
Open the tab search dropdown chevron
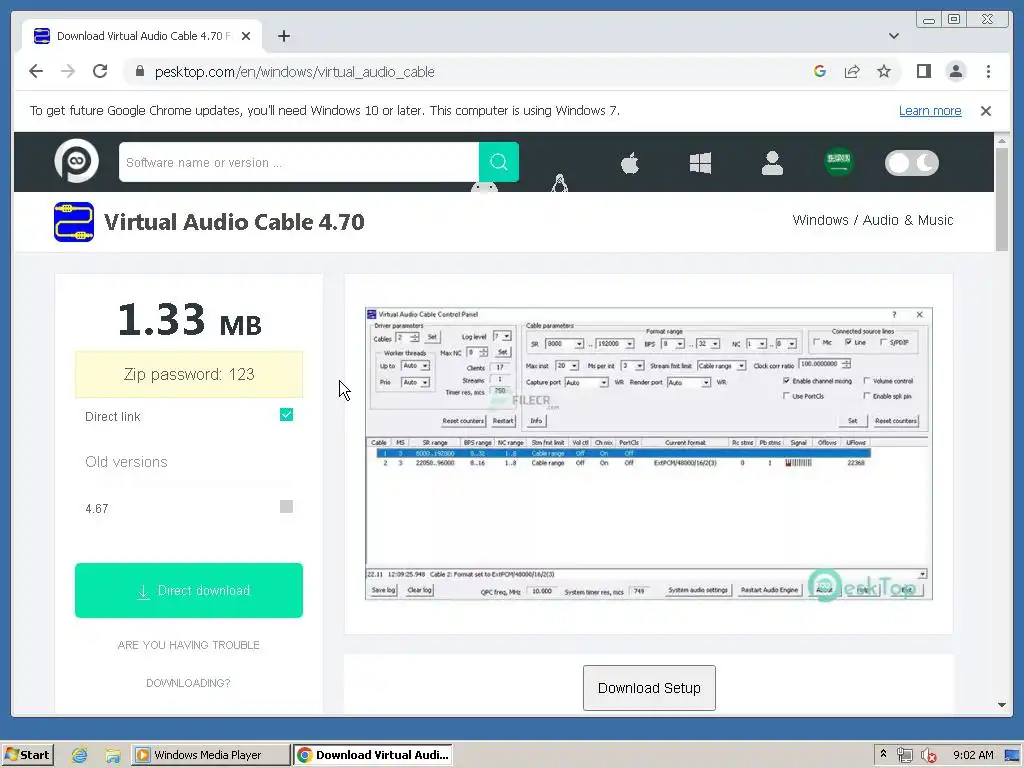[893, 36]
